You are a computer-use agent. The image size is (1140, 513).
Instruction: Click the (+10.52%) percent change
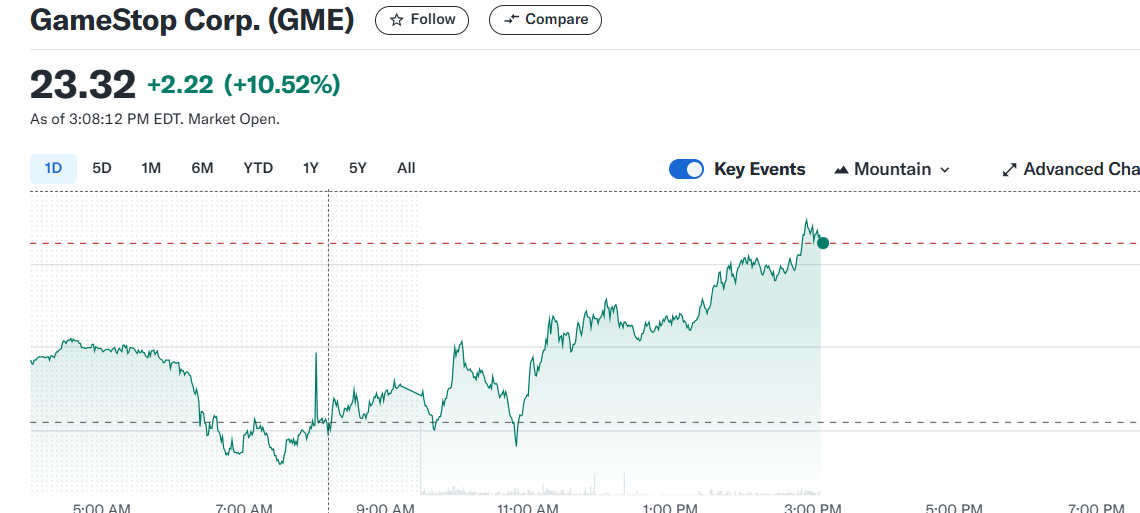[x=282, y=85]
